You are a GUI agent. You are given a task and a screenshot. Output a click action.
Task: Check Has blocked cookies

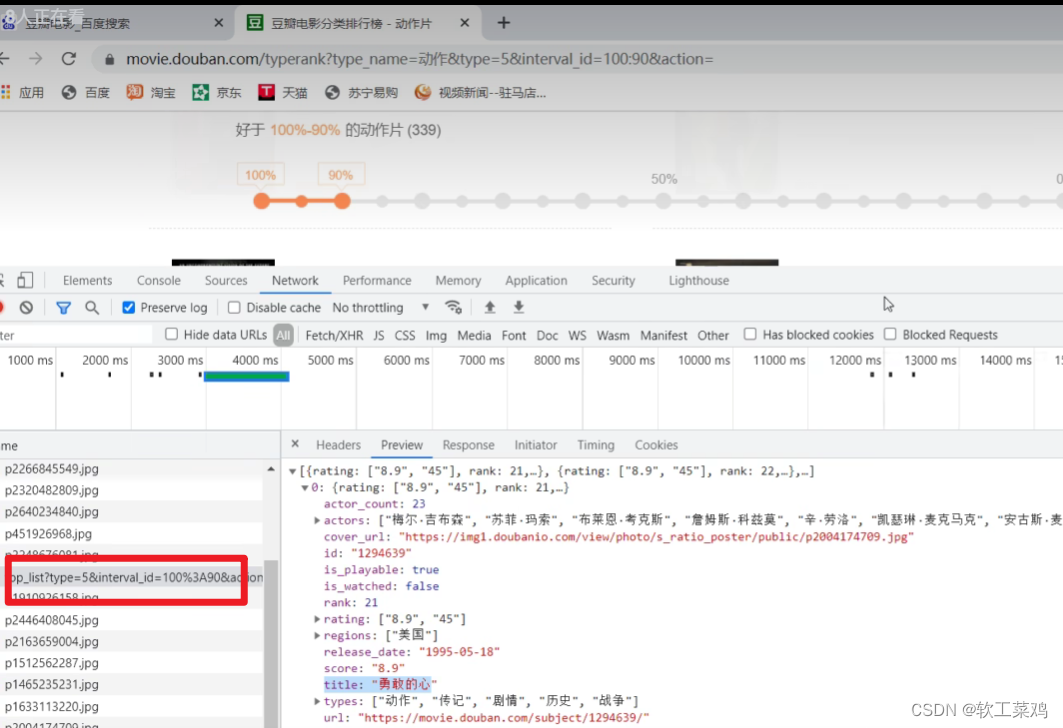tap(750, 333)
